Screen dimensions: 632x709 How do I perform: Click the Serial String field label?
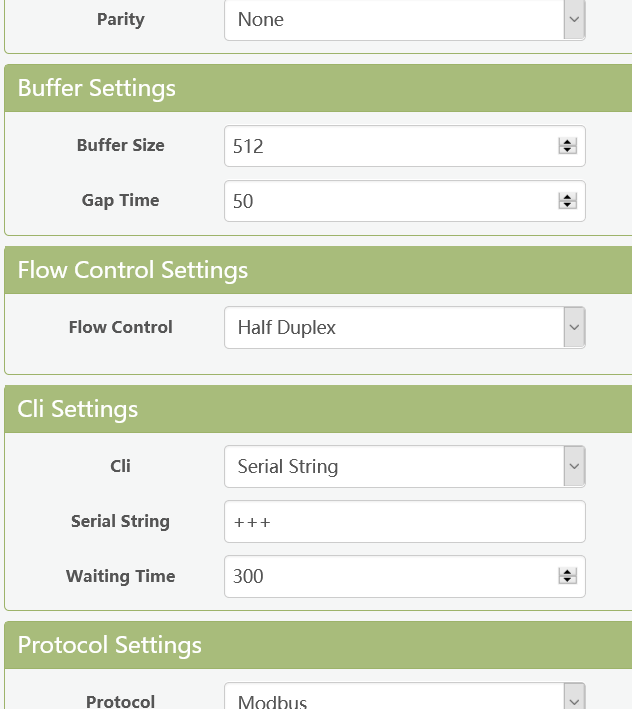pos(120,521)
